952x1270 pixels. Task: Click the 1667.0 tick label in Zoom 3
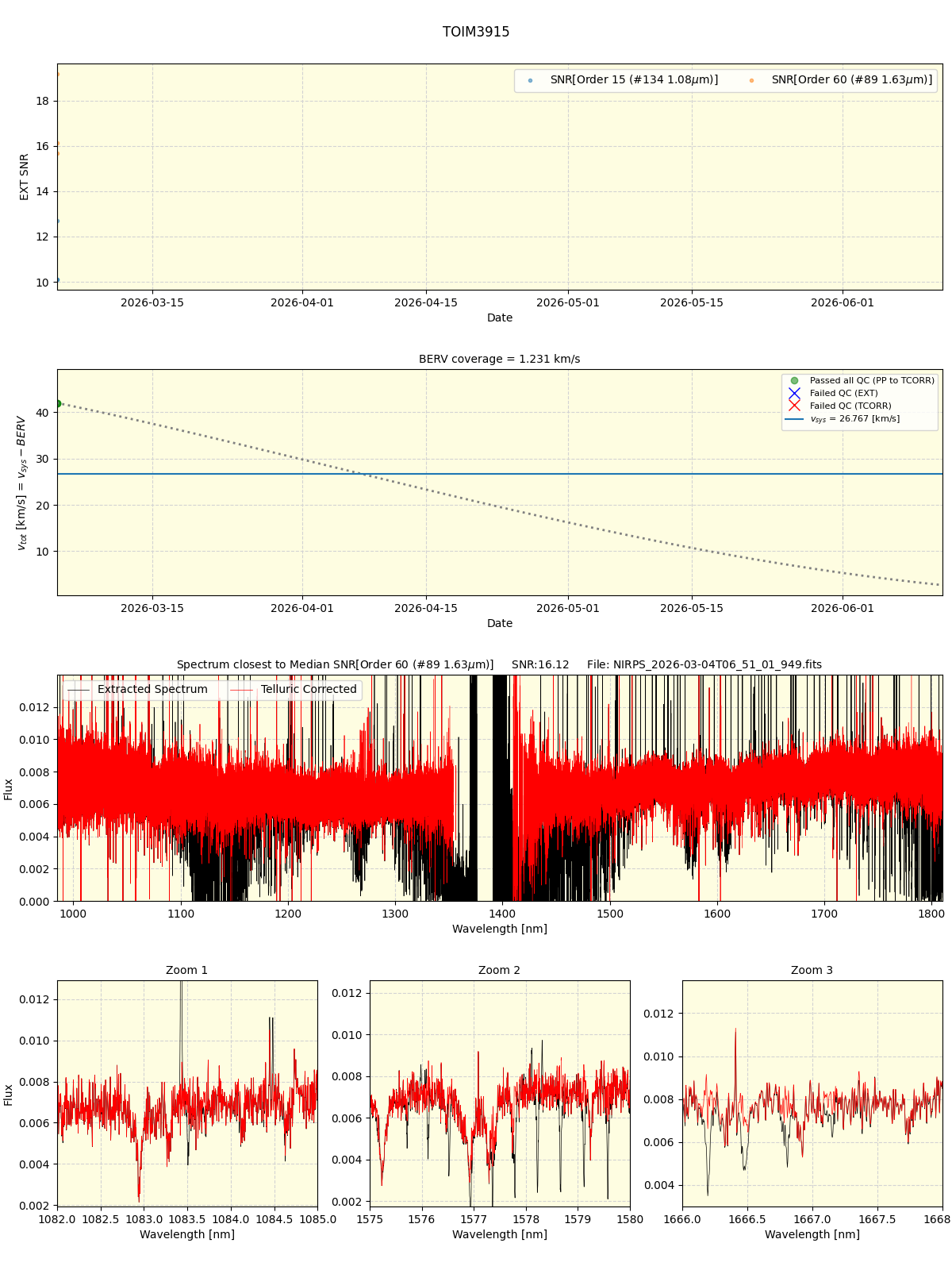pos(812,1219)
